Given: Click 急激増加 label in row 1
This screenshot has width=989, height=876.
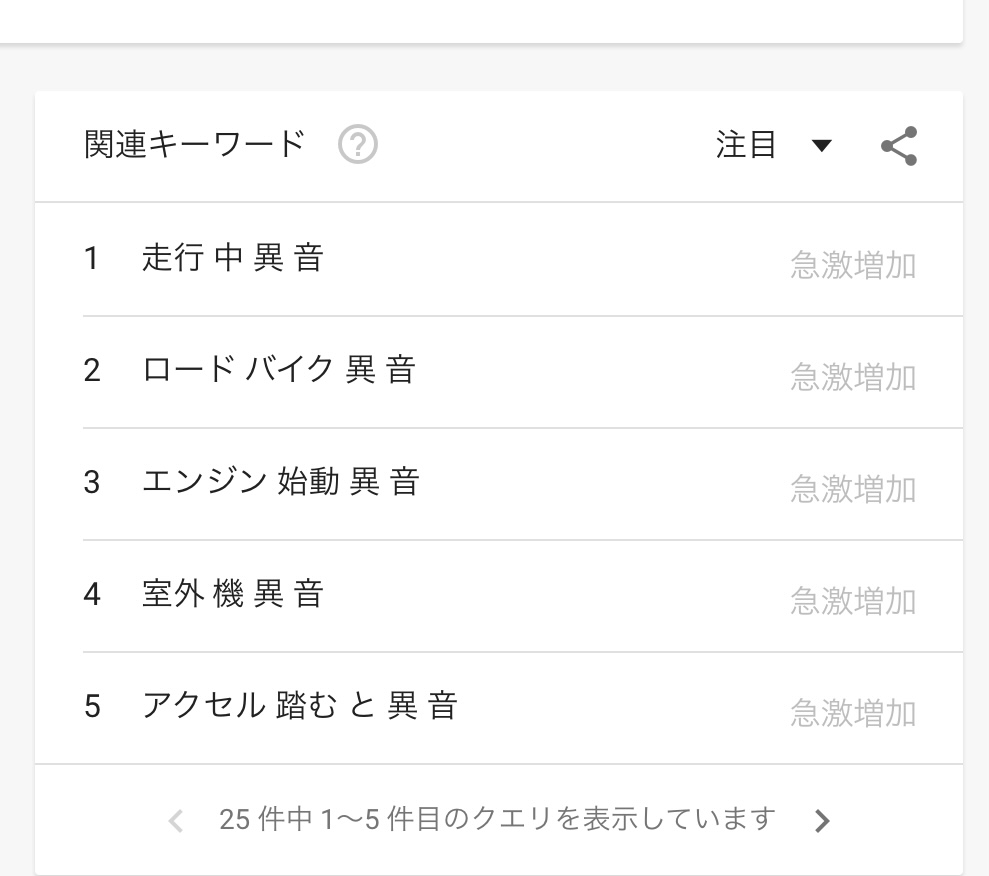Looking at the screenshot, I should [853, 265].
